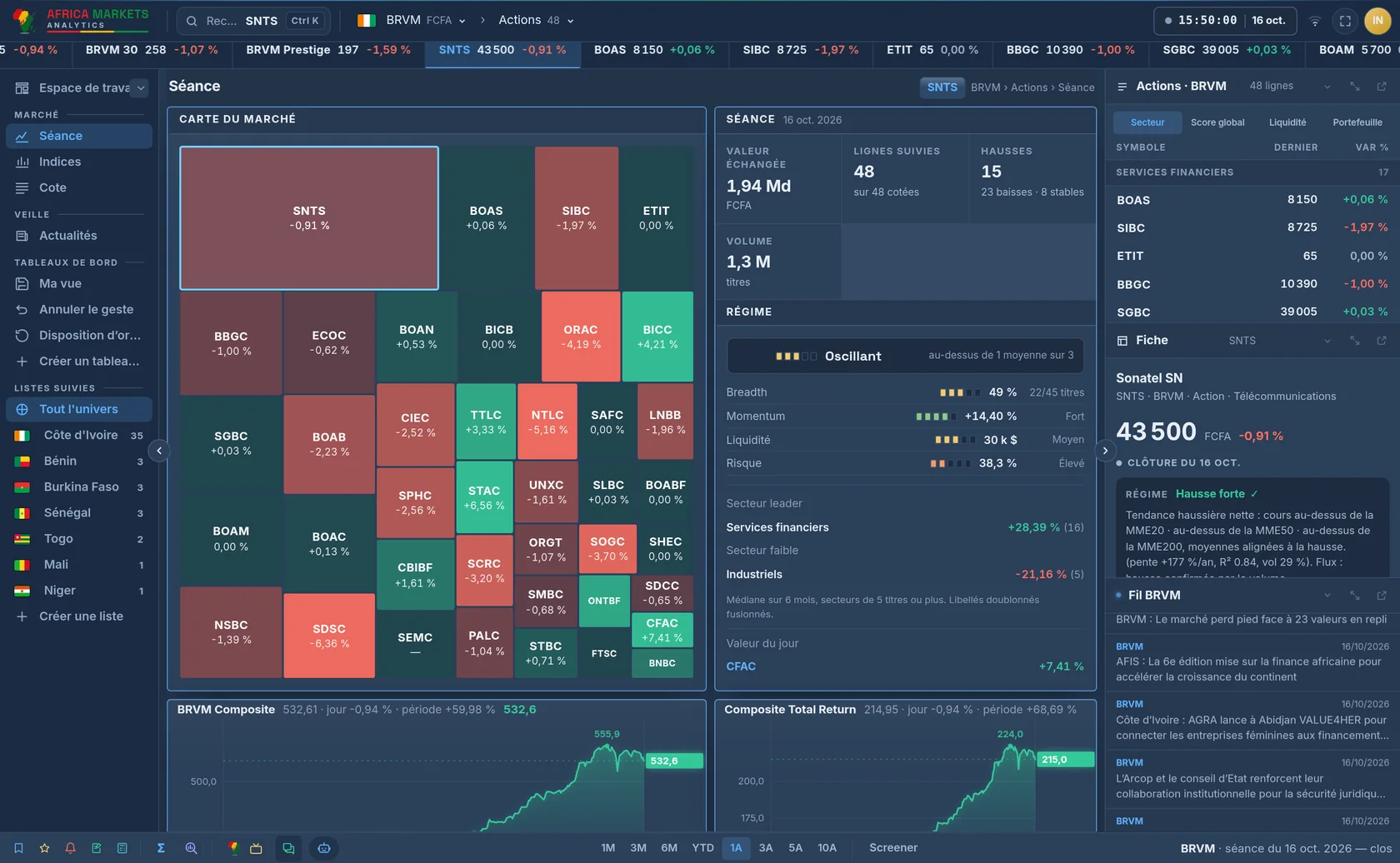Open the Actions · BRVM panel chevron menu
The image size is (1400, 863).
[1327, 87]
